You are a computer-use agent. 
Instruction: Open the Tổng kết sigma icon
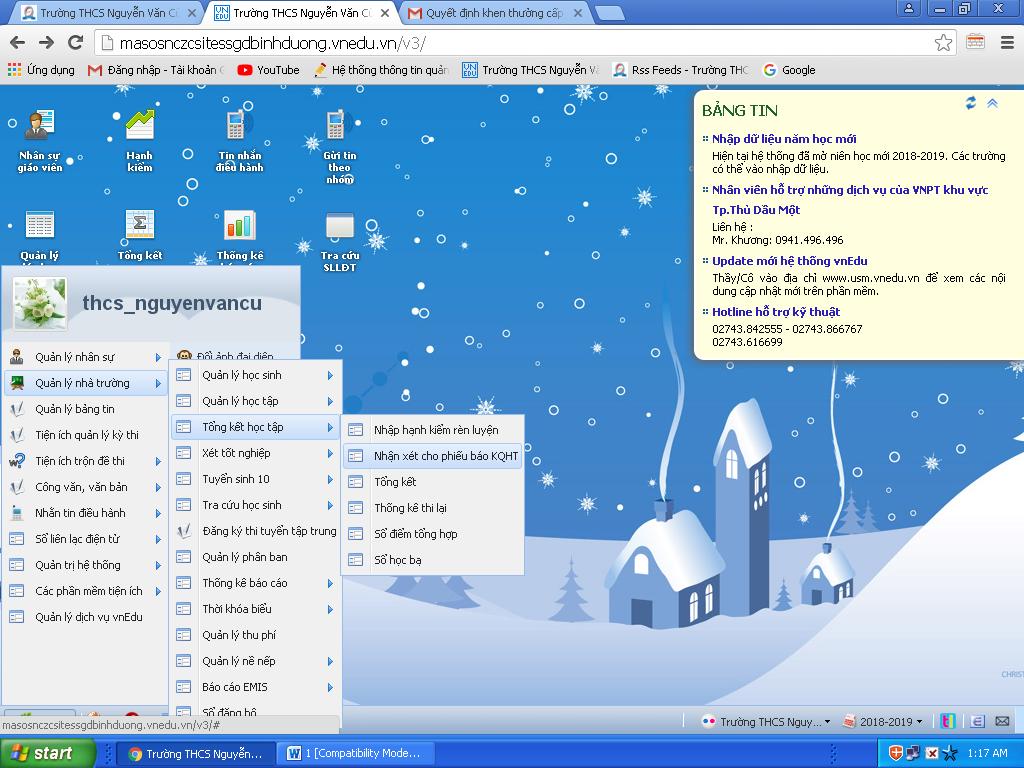coord(139,236)
